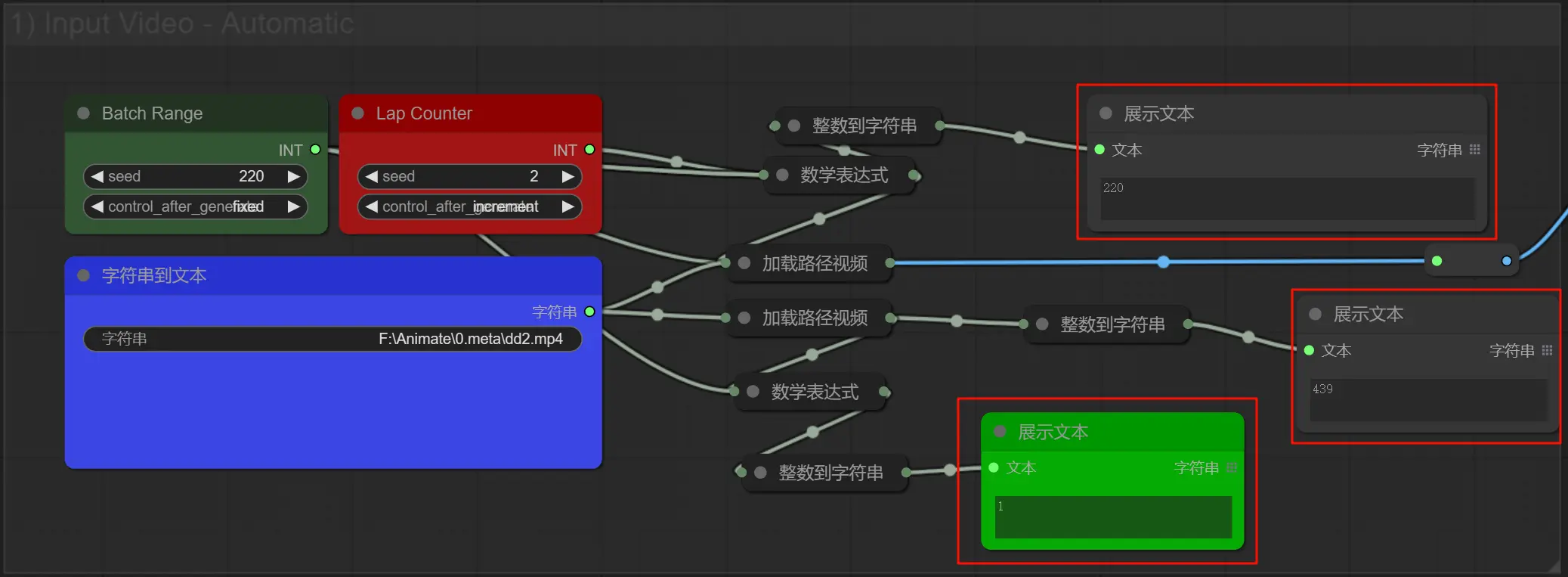The height and width of the screenshot is (577, 1568).
Task: Click the Batch Range INT output port
Action: (x=315, y=150)
